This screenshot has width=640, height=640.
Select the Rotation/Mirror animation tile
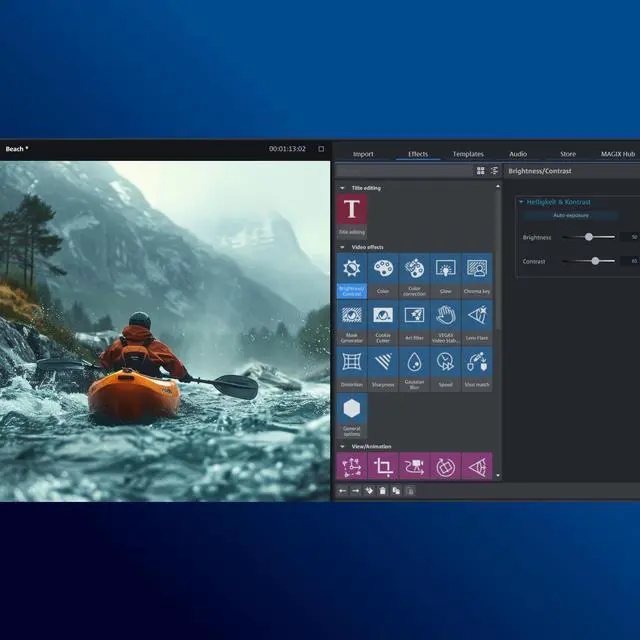[x=445, y=466]
